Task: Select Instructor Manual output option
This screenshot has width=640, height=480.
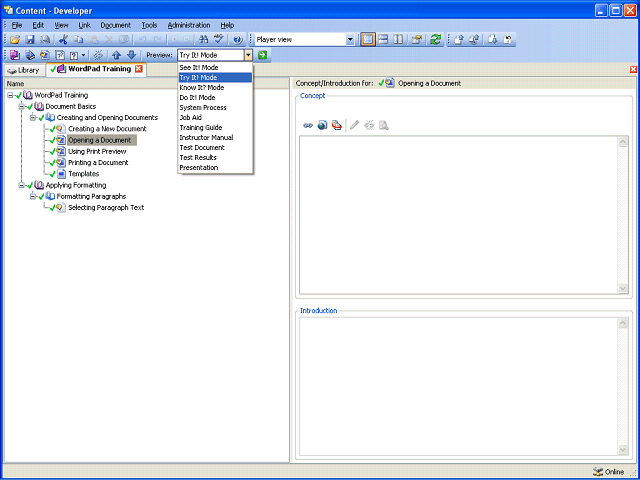Action: tap(216, 138)
